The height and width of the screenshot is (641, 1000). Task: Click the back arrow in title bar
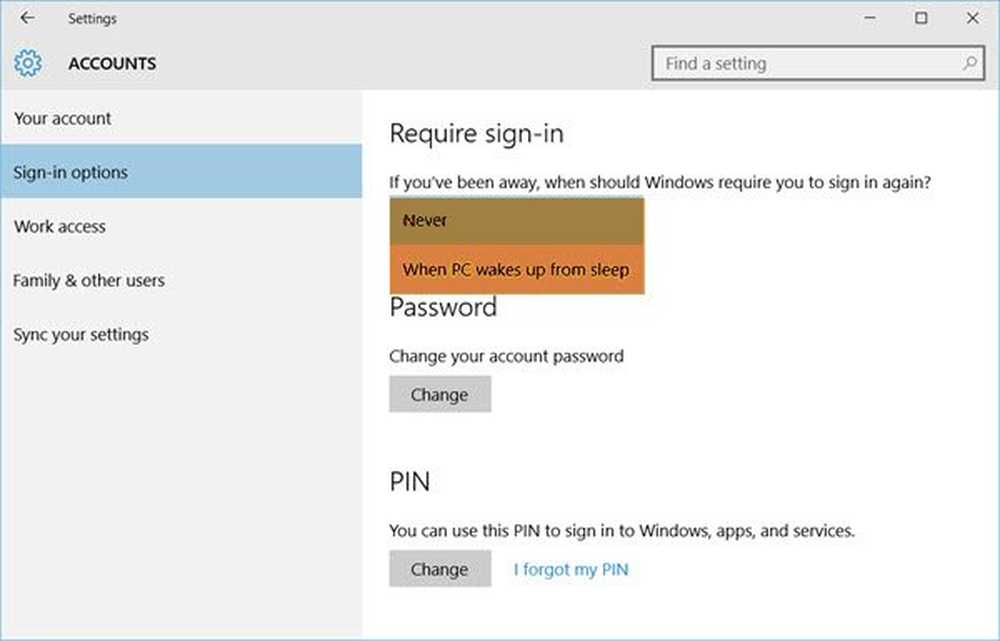tap(27, 18)
